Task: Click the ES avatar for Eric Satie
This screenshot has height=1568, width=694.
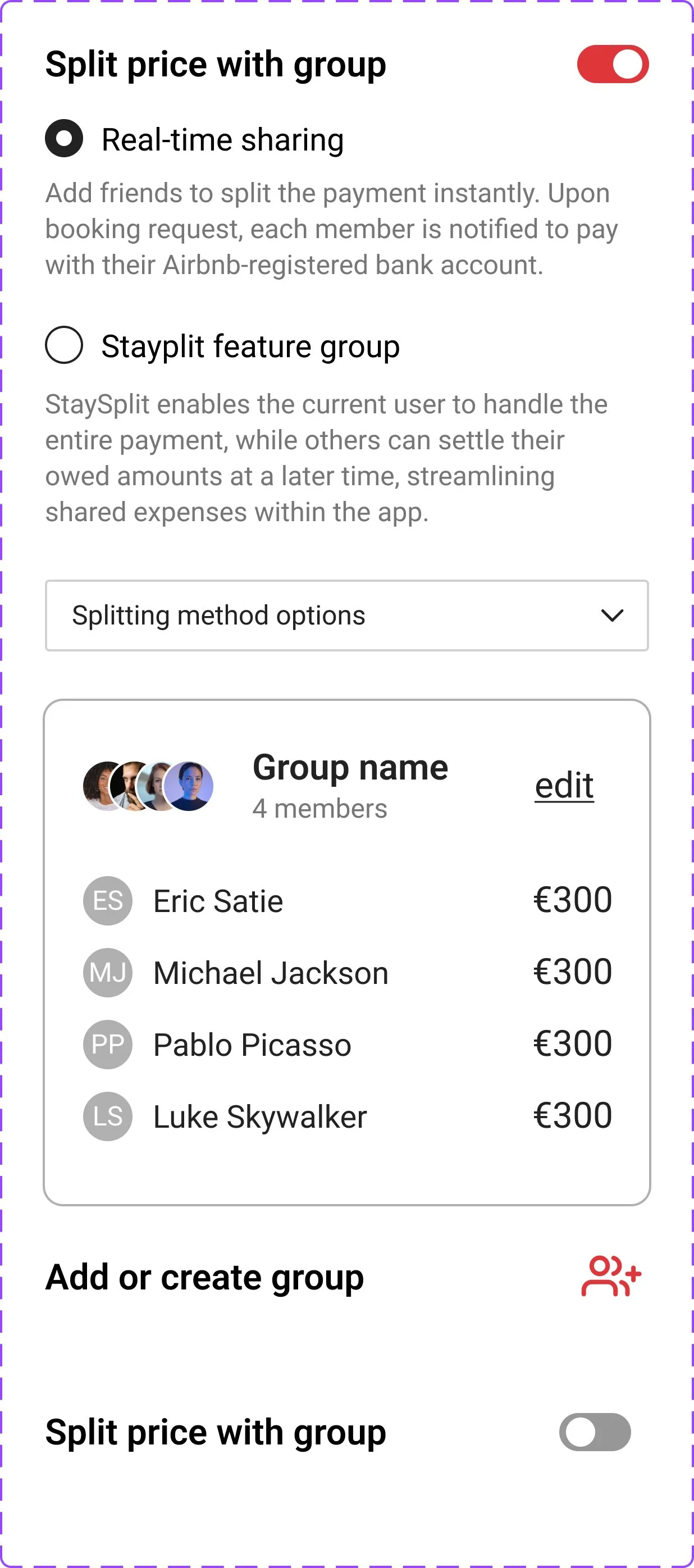Action: click(108, 900)
